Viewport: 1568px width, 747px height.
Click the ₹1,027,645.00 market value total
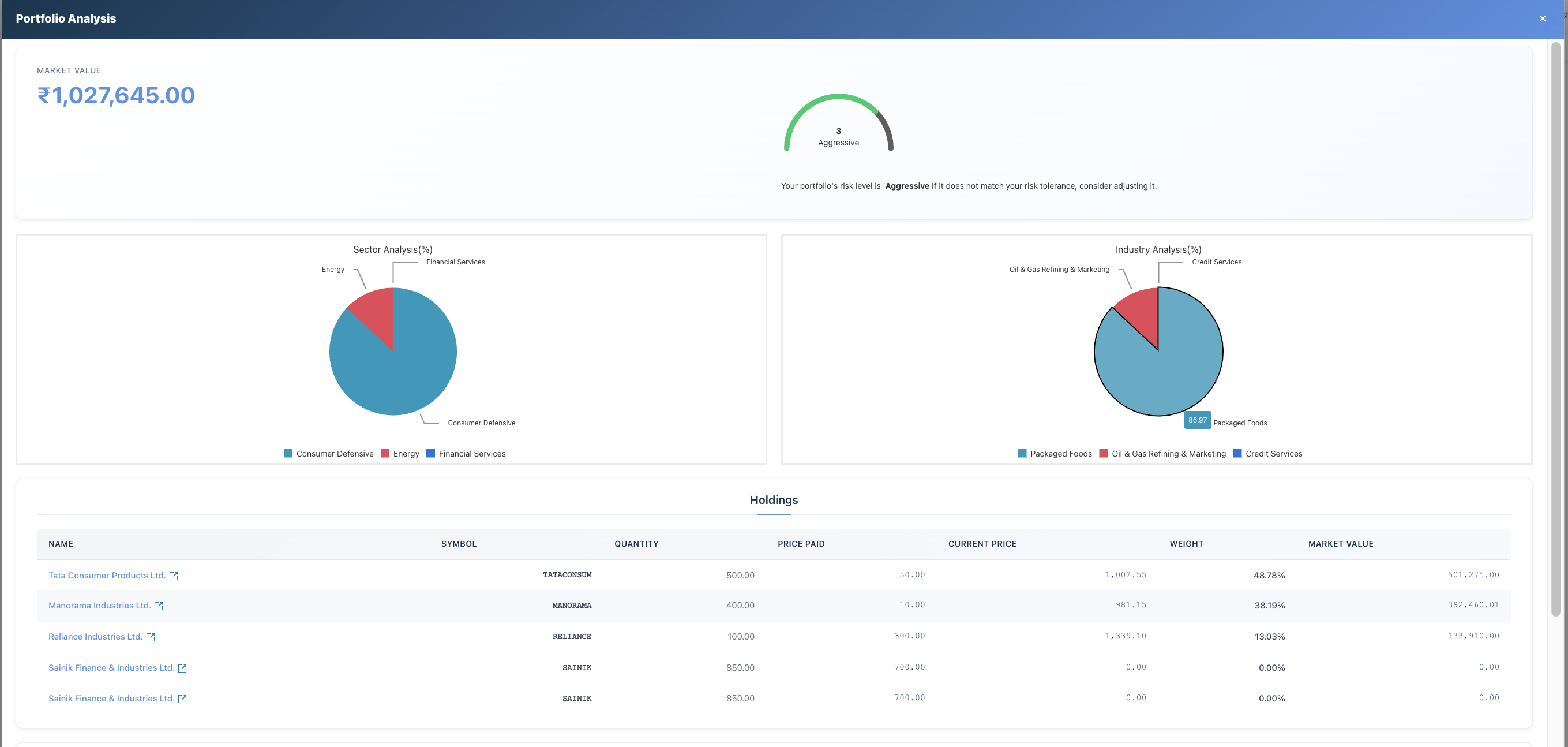click(117, 95)
